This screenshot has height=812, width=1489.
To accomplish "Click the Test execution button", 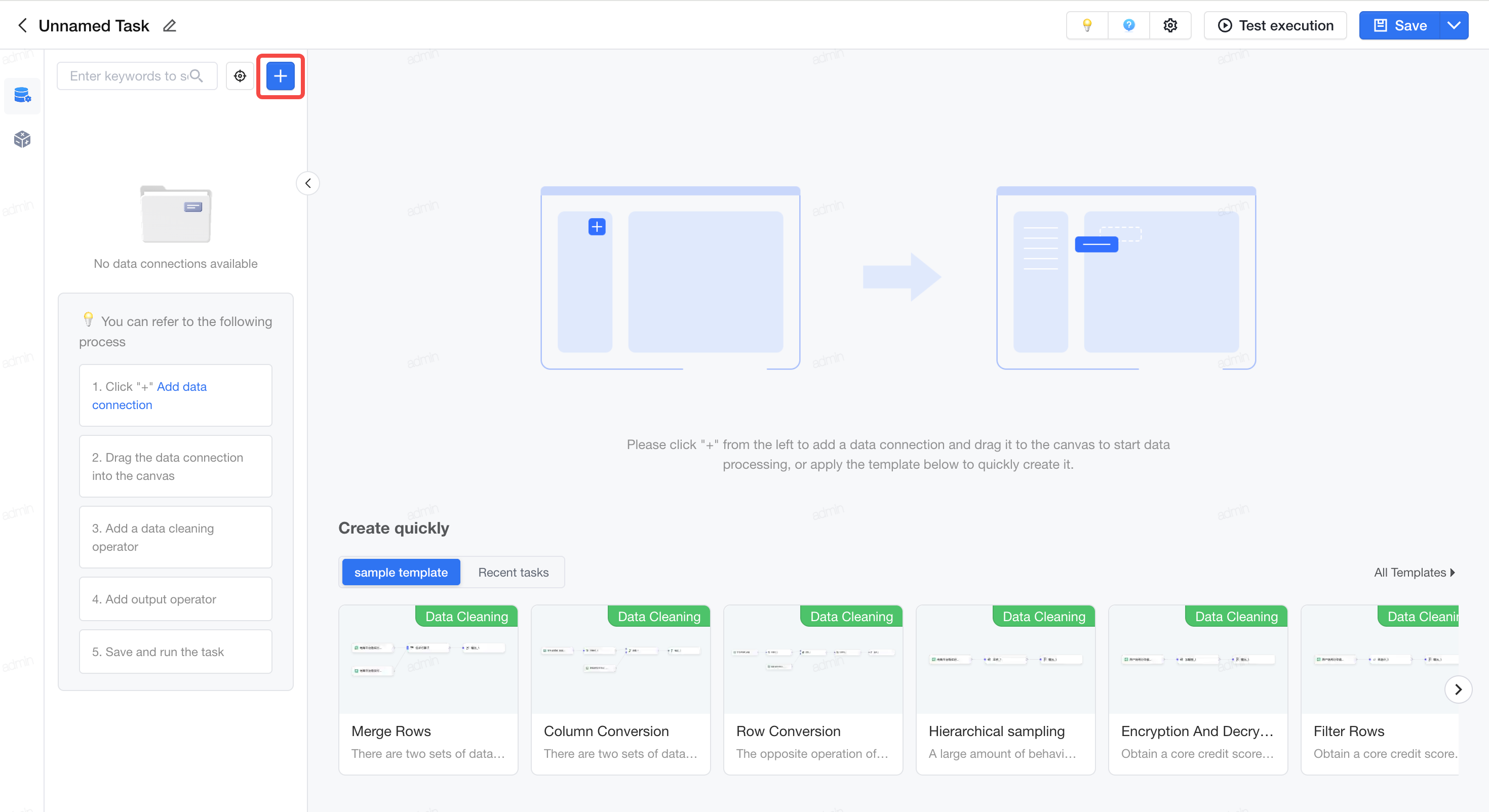I will (1275, 25).
